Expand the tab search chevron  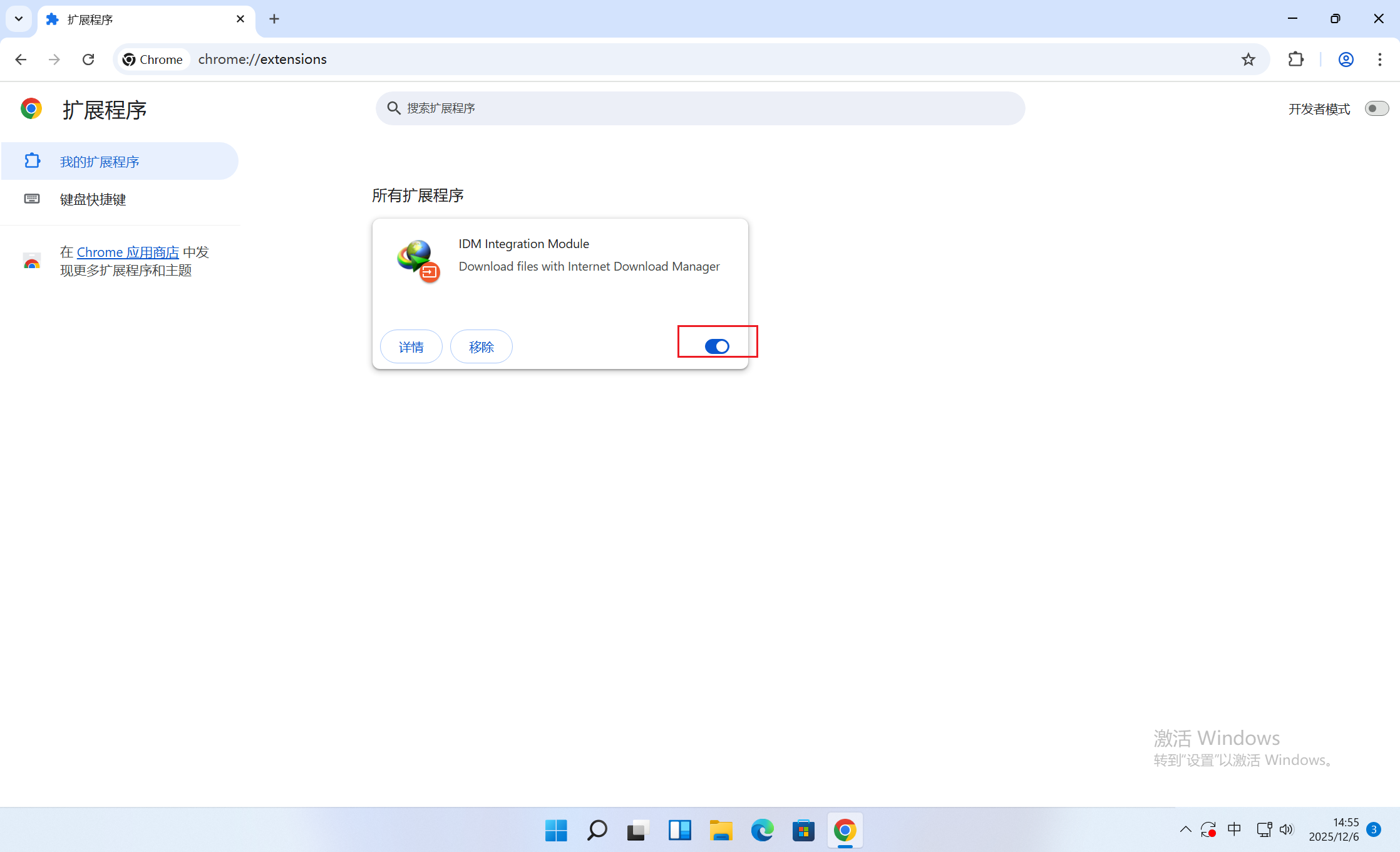19,19
